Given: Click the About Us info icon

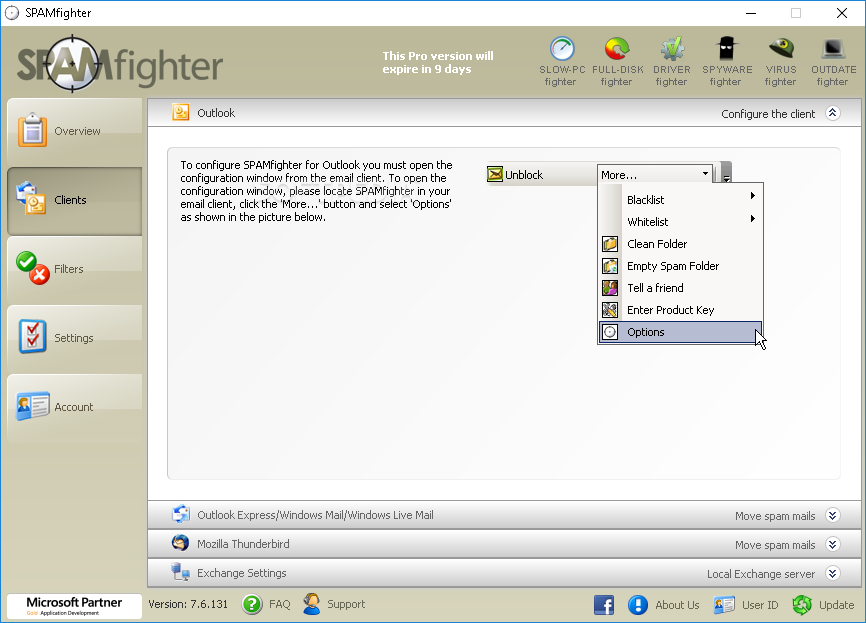Looking at the screenshot, I should [x=637, y=605].
